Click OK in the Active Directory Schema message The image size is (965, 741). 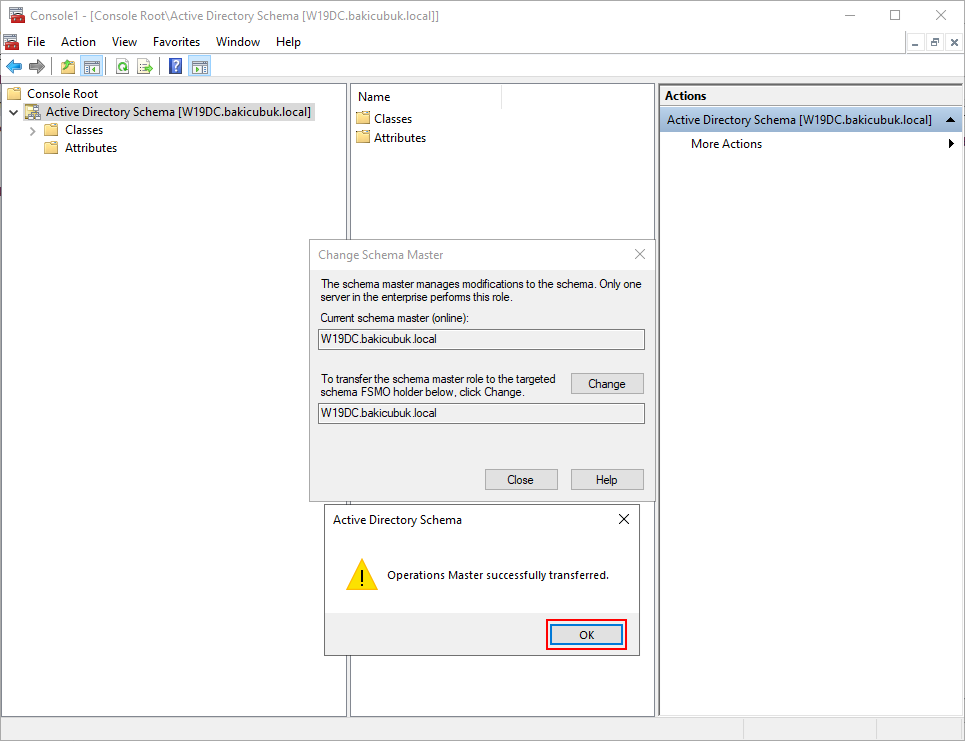point(587,635)
